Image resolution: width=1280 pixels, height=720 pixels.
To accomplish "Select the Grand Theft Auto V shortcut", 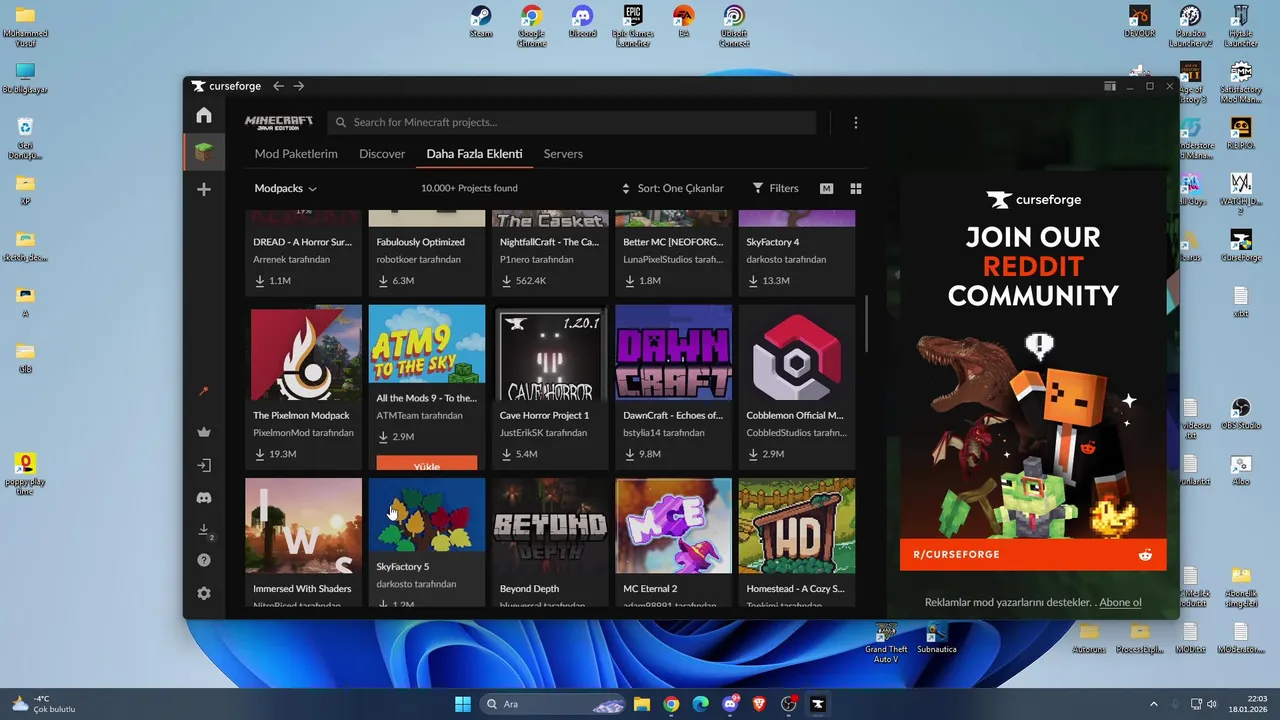I will tap(886, 642).
